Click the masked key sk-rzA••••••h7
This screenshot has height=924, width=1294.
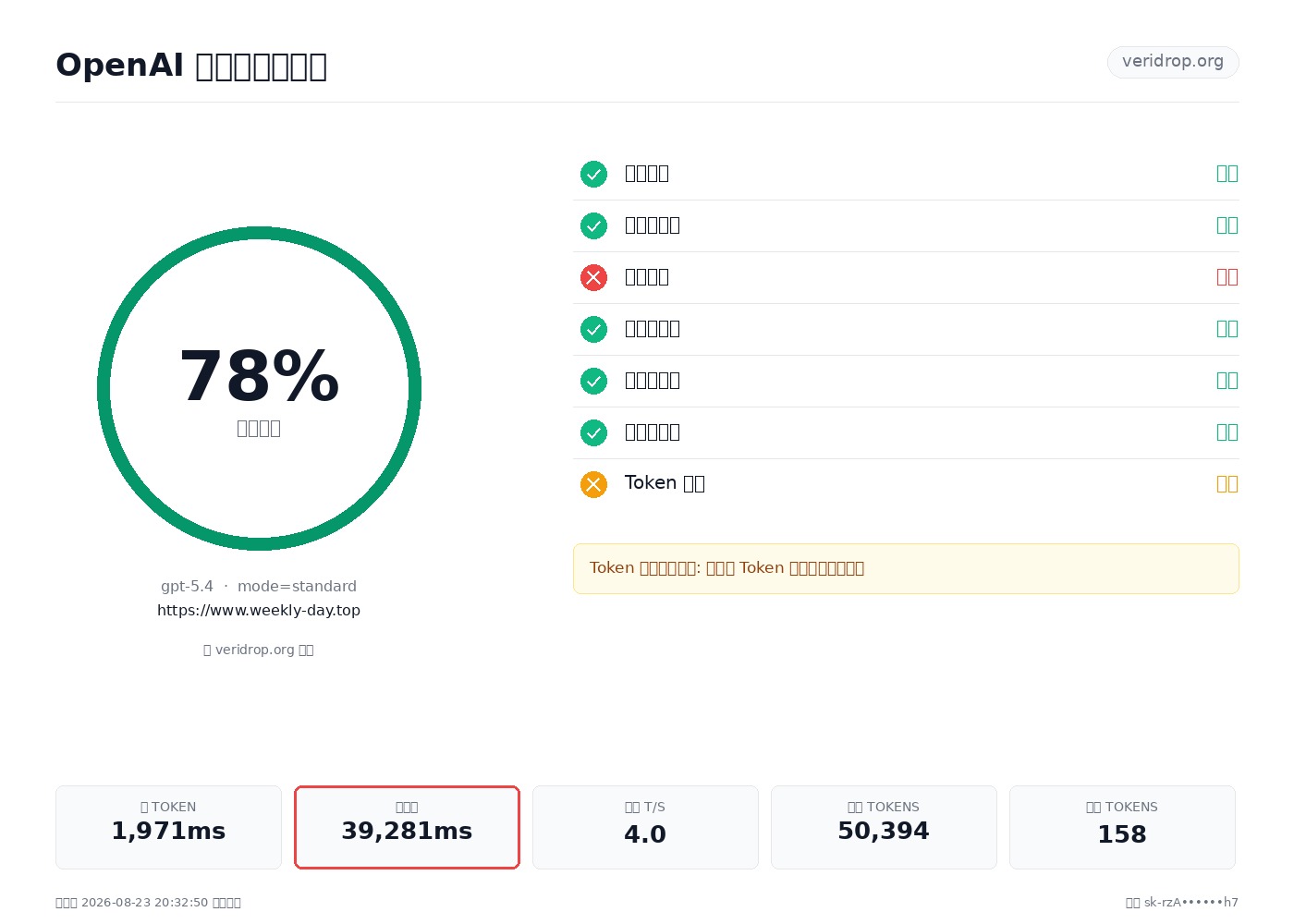click(1191, 903)
